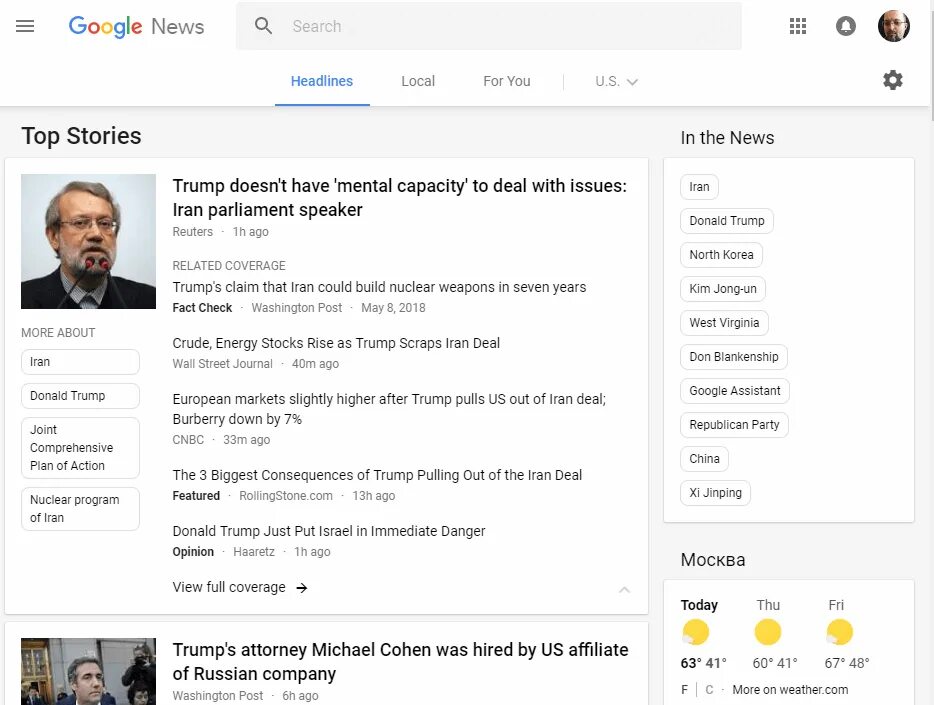The image size is (934, 705).
Task: Click the Top Stories heading
Action: click(x=82, y=136)
